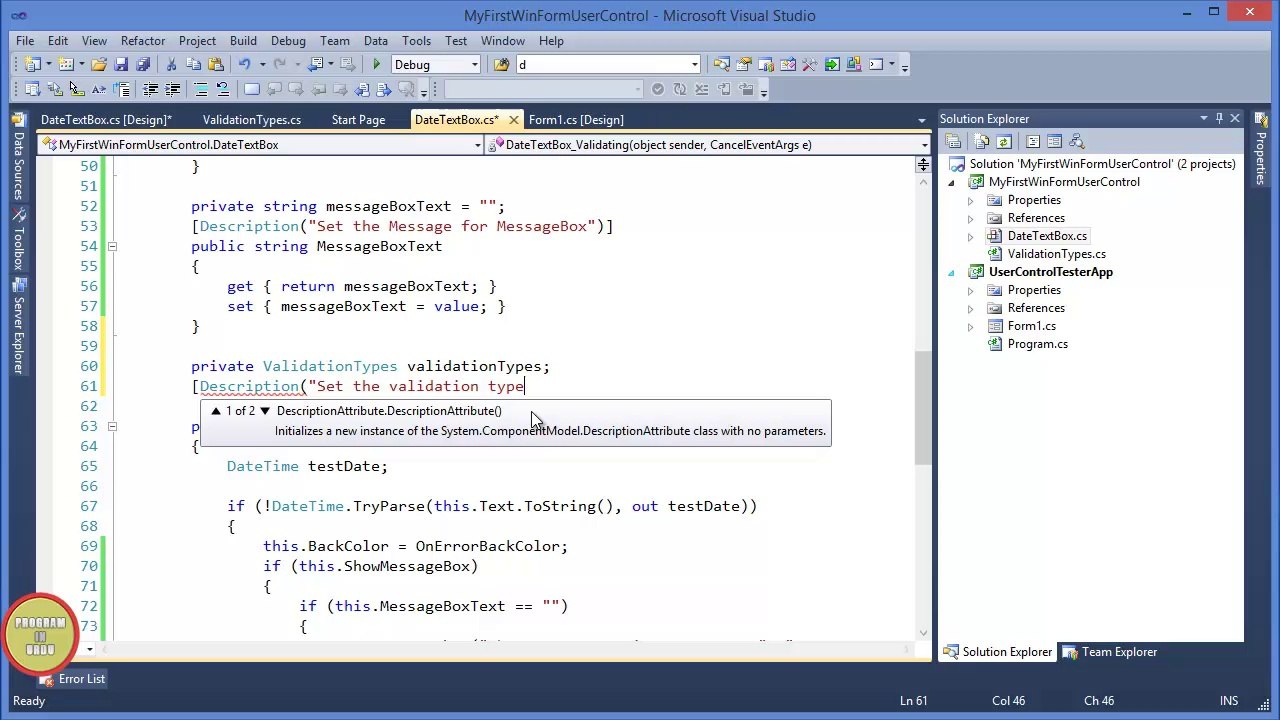The height and width of the screenshot is (720, 1280).
Task: Click View Code icon in Solution Explorer
Action: coord(1033,142)
